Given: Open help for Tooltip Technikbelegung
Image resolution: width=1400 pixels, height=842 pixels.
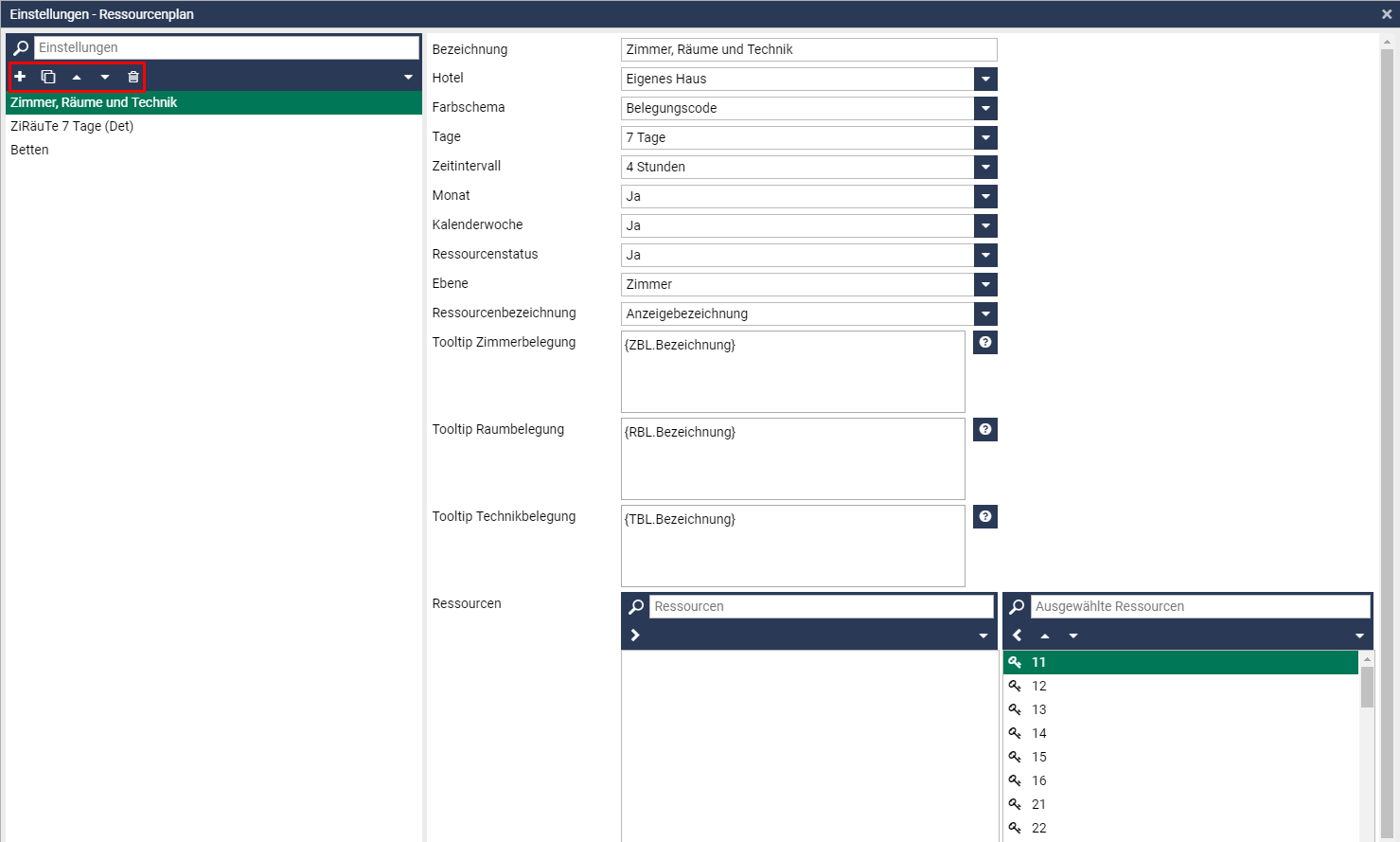Looking at the screenshot, I should pyautogui.click(x=985, y=516).
